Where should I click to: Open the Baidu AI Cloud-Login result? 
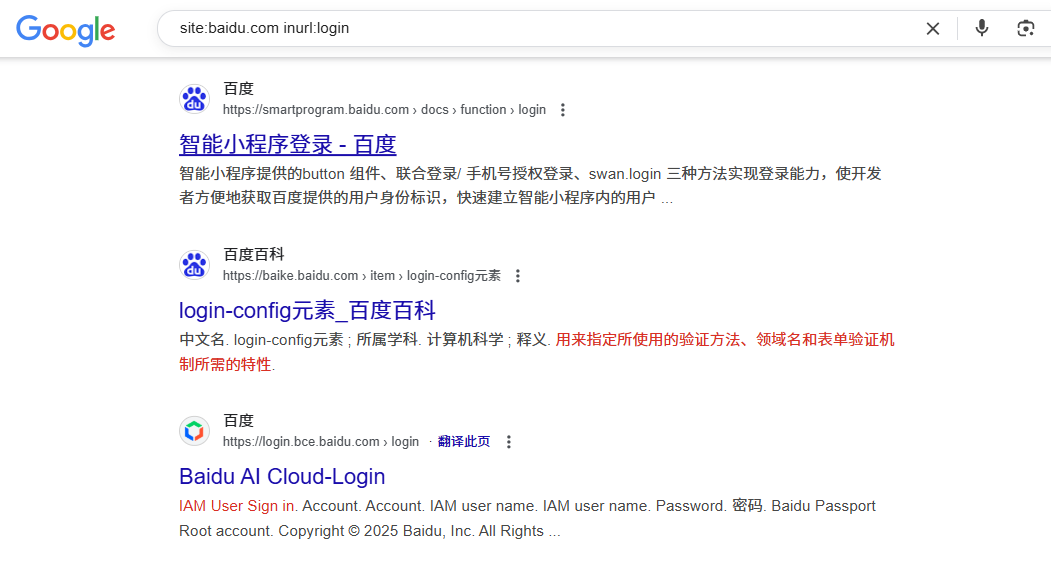tap(282, 476)
